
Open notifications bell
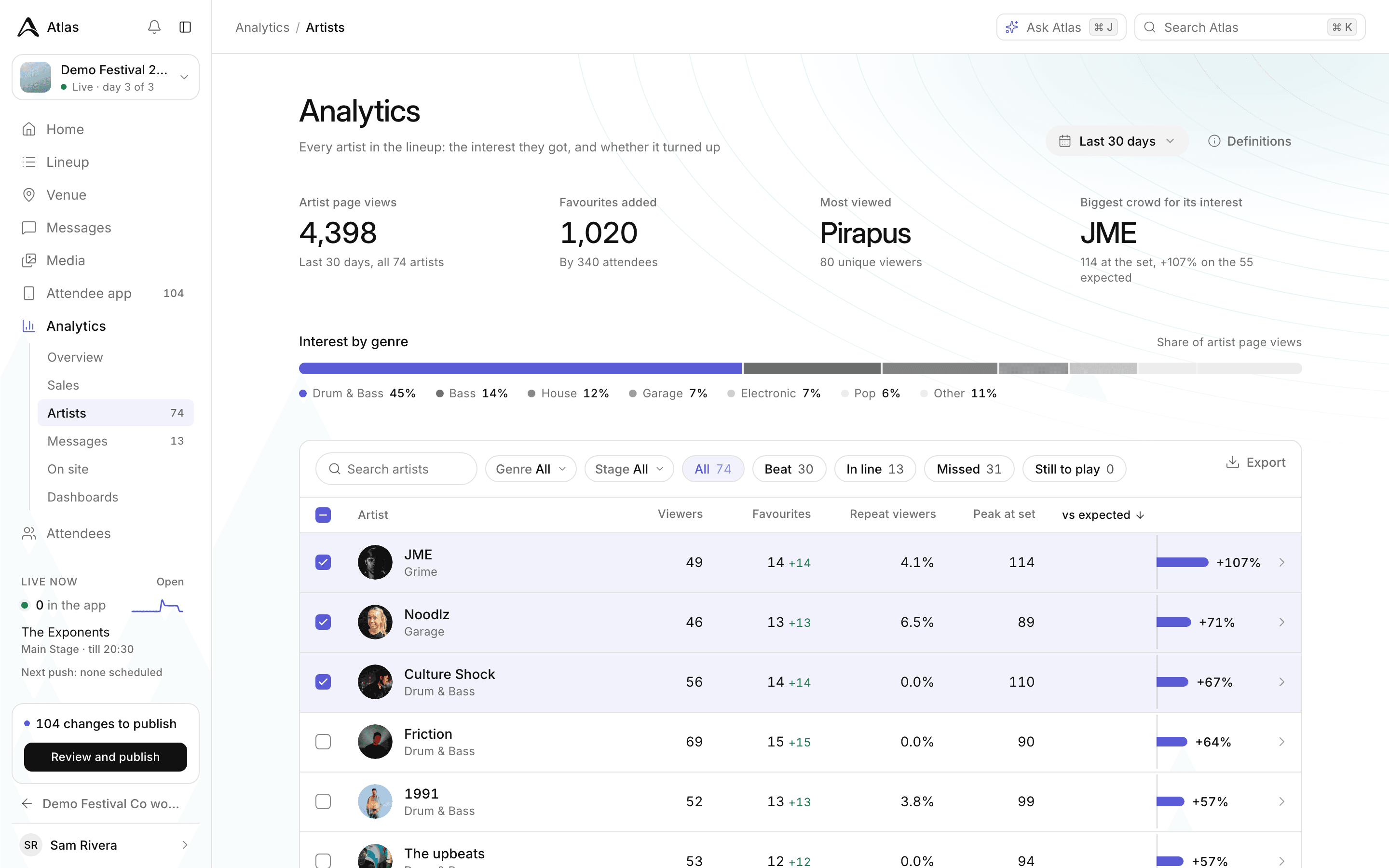pos(154,27)
